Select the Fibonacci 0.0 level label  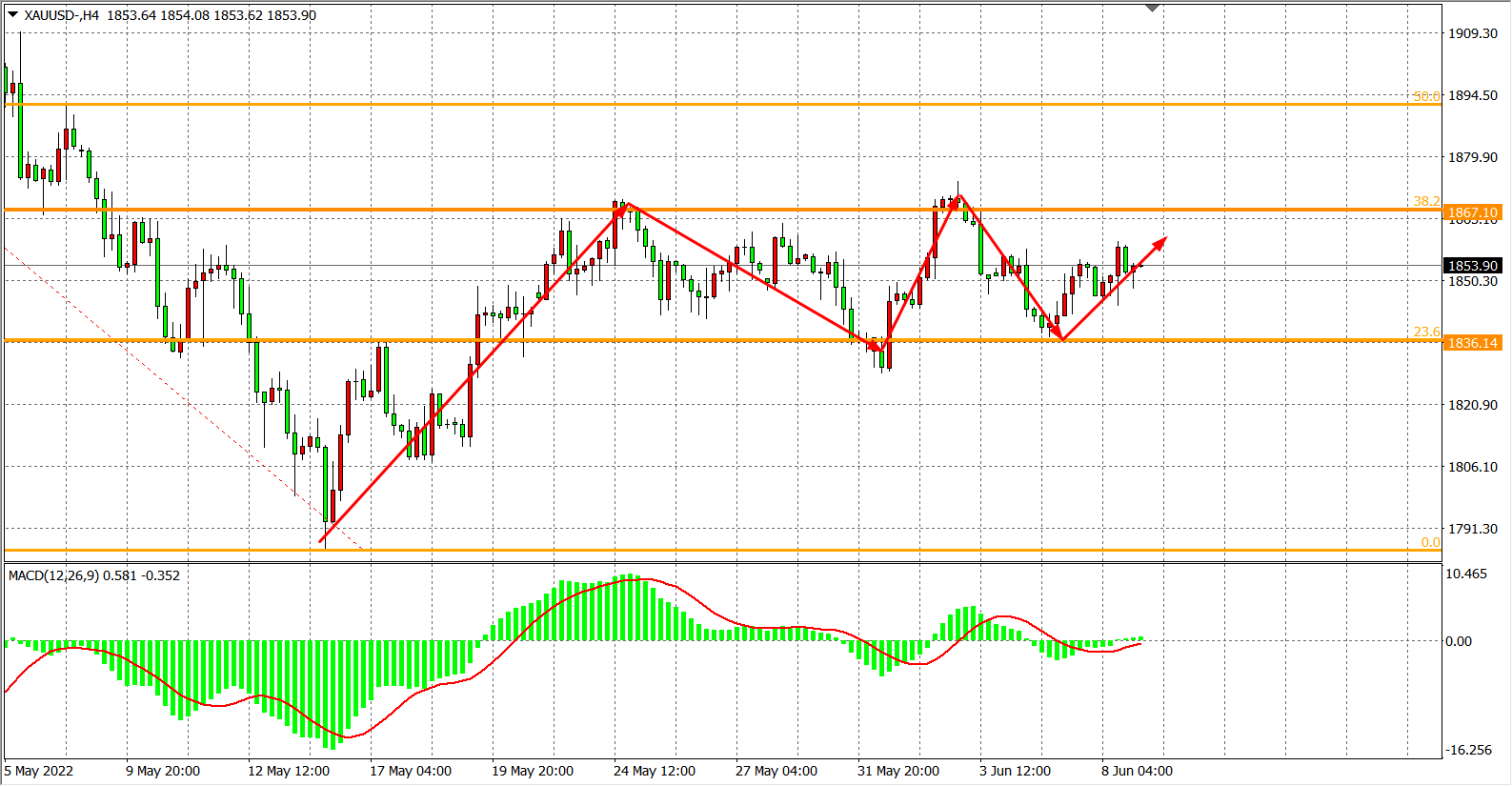[x=1430, y=542]
